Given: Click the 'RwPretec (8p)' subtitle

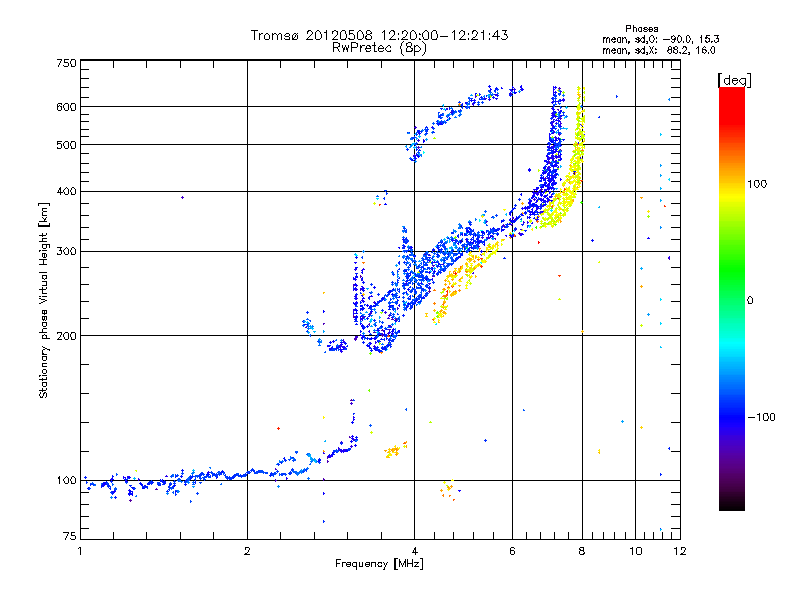Looking at the screenshot, I should pos(379,48).
